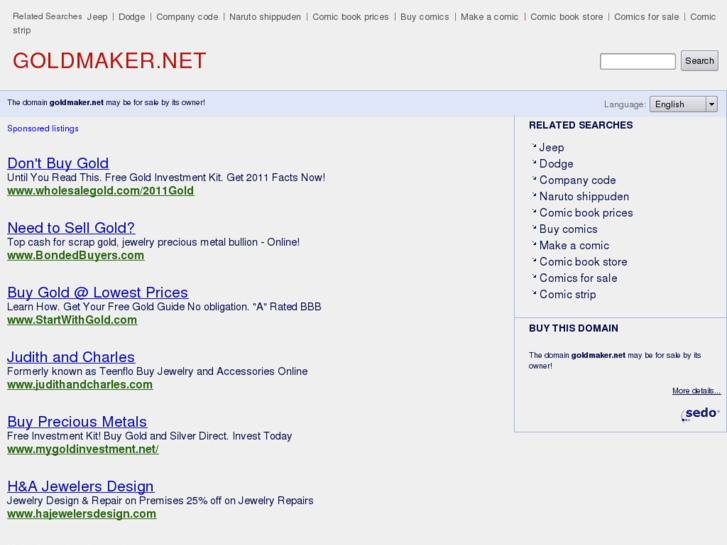727x545 pixels.
Task: Open Buy Gold @ Lowest Prices listing
Action: tap(97, 292)
